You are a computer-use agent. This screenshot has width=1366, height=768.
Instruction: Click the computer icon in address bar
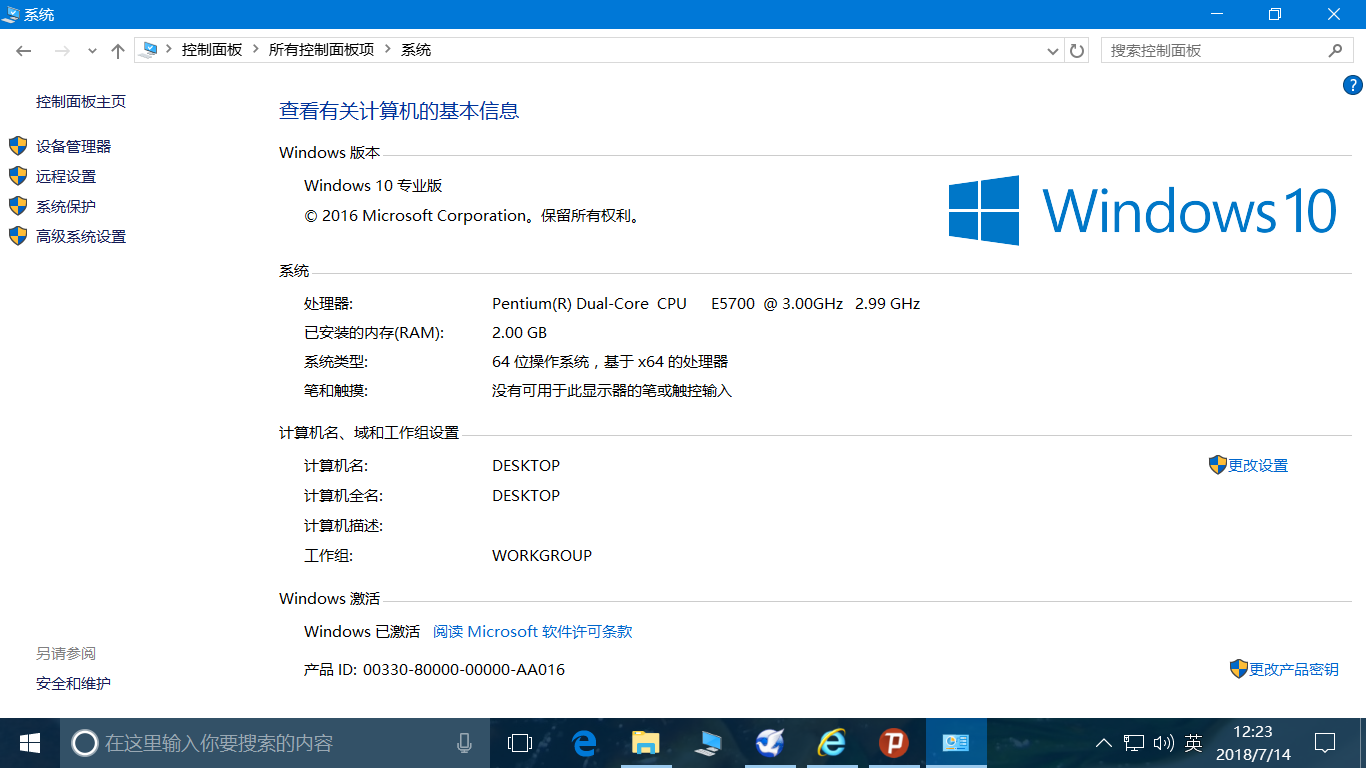tap(149, 49)
